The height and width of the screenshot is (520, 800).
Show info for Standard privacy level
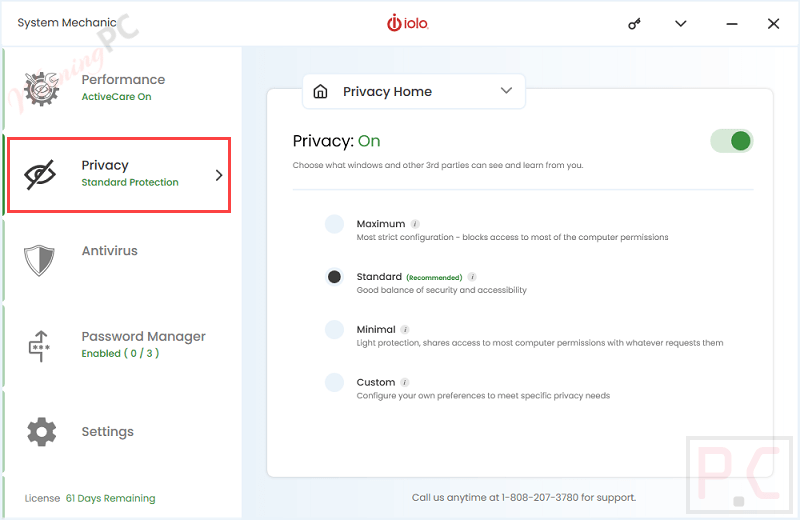[472, 277]
